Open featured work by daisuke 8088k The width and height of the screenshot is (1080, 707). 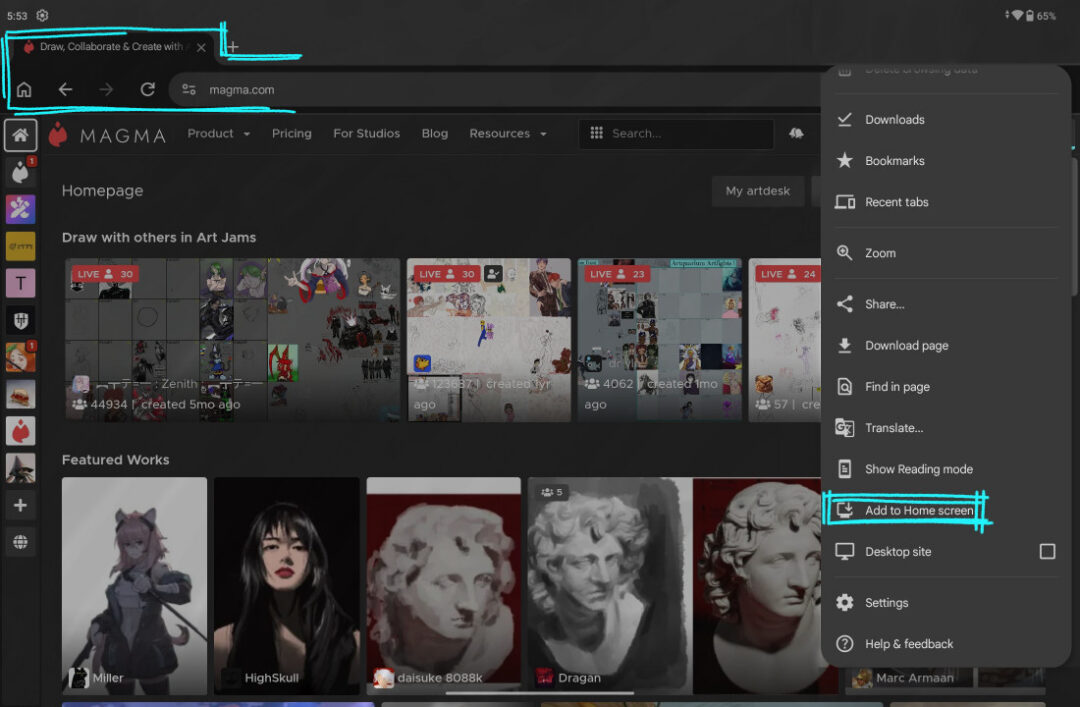[x=444, y=586]
